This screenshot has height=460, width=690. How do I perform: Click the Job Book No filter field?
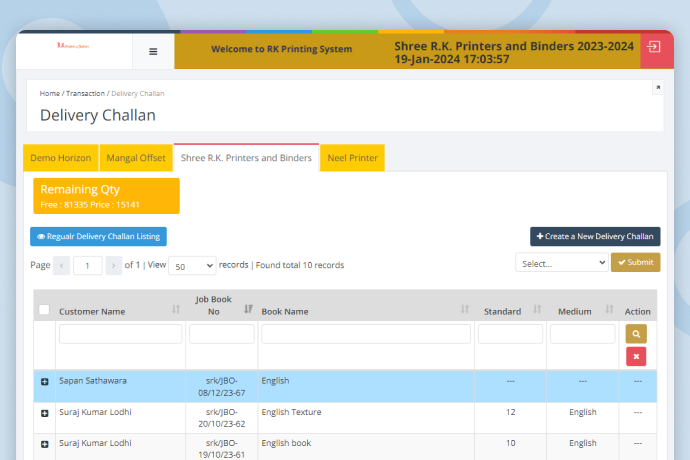tap(222, 334)
